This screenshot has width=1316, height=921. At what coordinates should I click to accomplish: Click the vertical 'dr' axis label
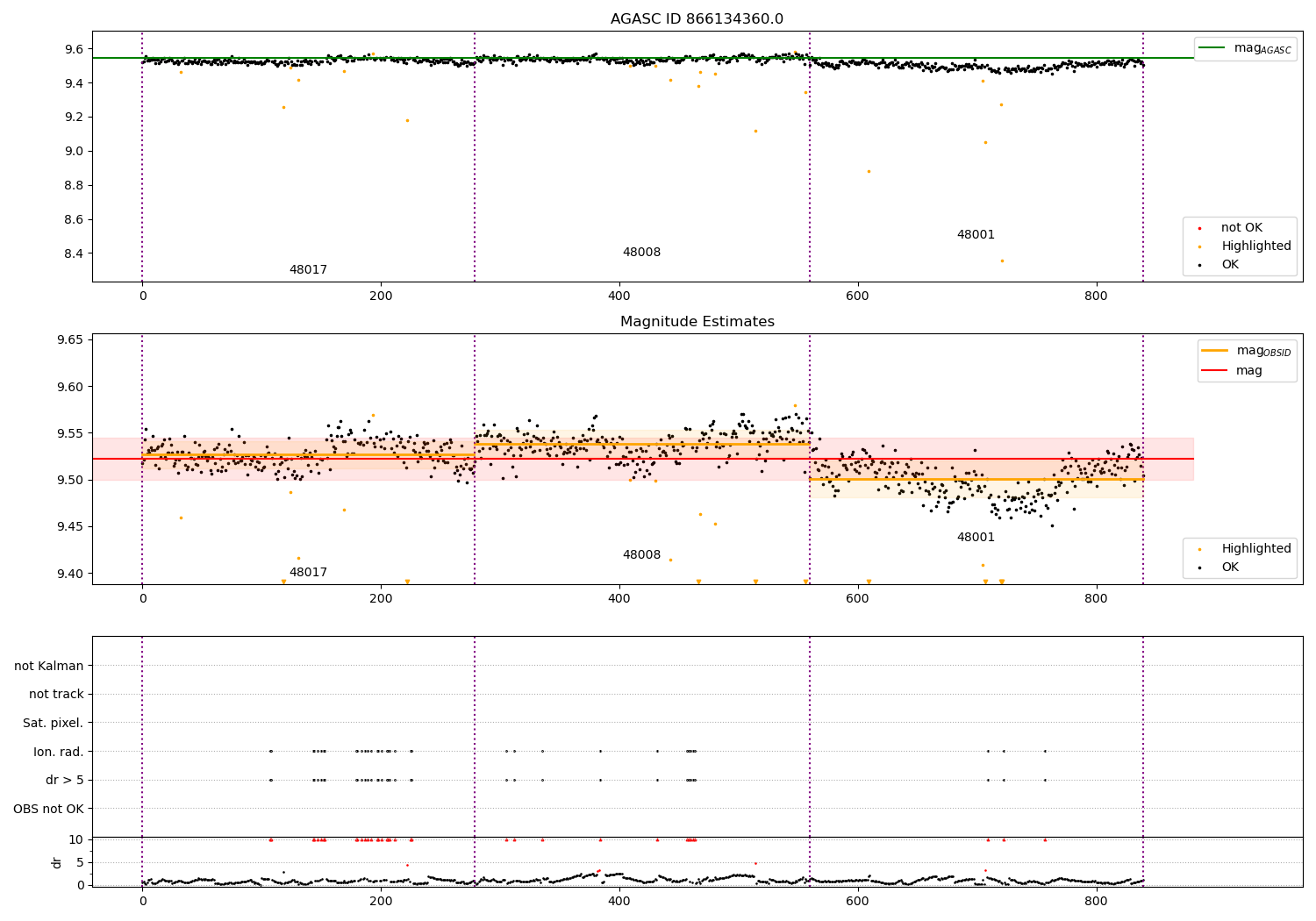pos(57,862)
